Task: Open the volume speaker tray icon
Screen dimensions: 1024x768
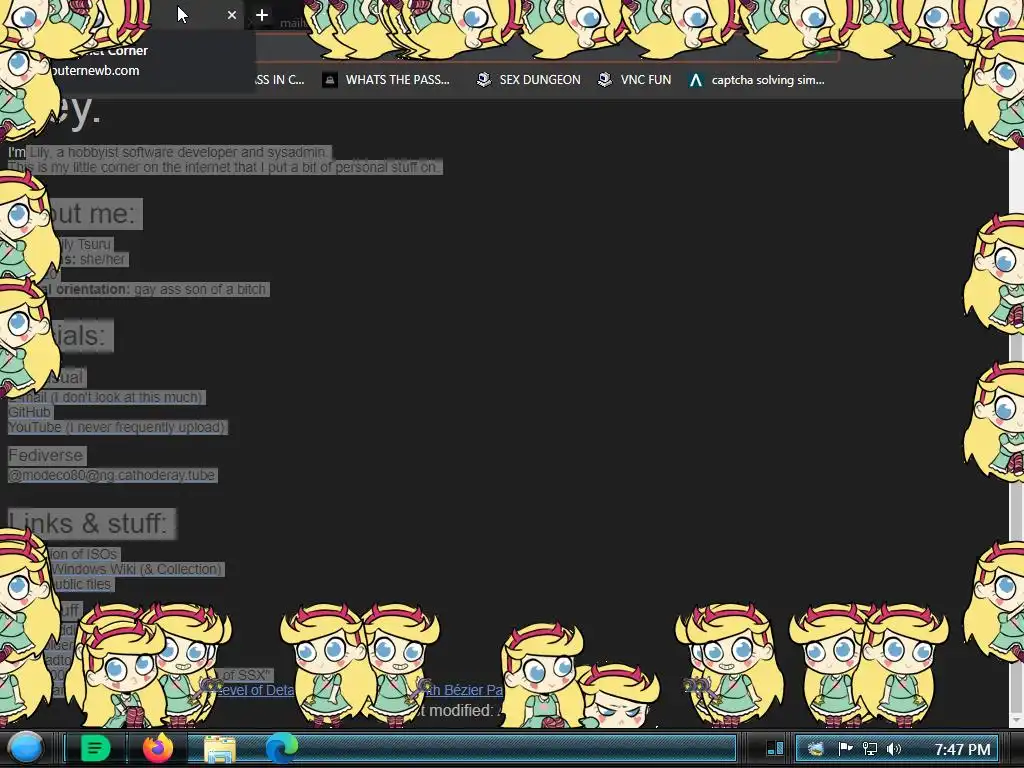Action: (x=893, y=748)
